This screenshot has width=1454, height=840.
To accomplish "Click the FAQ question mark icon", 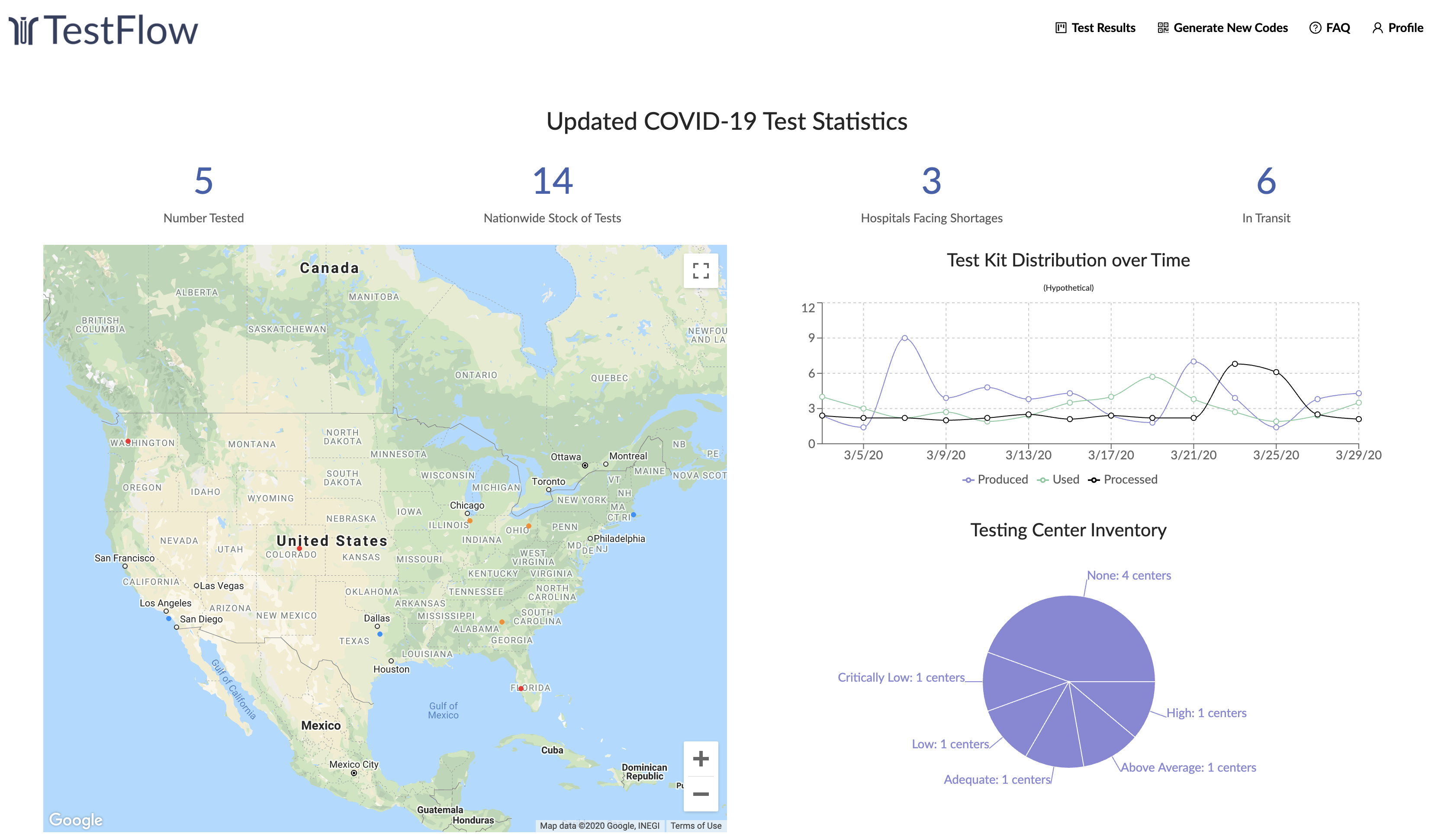I will click(x=1315, y=28).
